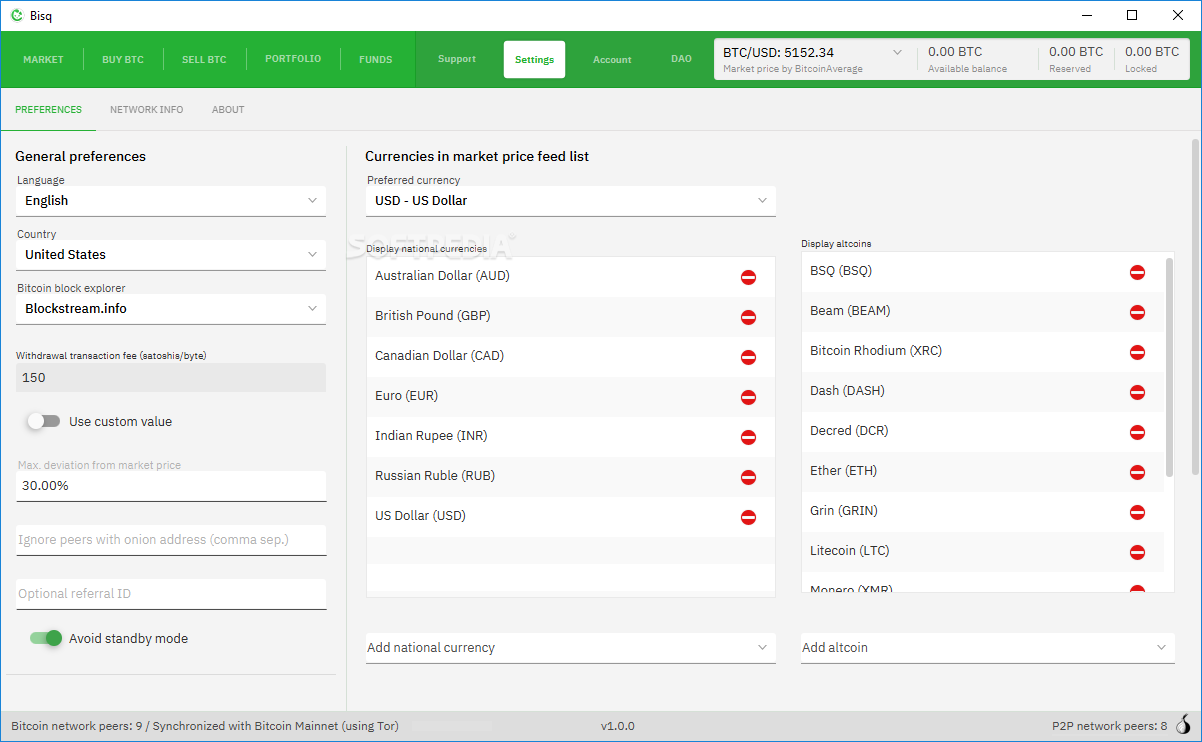The image size is (1202, 742).
Task: Open the Add altcoin dropdown
Action: [988, 647]
